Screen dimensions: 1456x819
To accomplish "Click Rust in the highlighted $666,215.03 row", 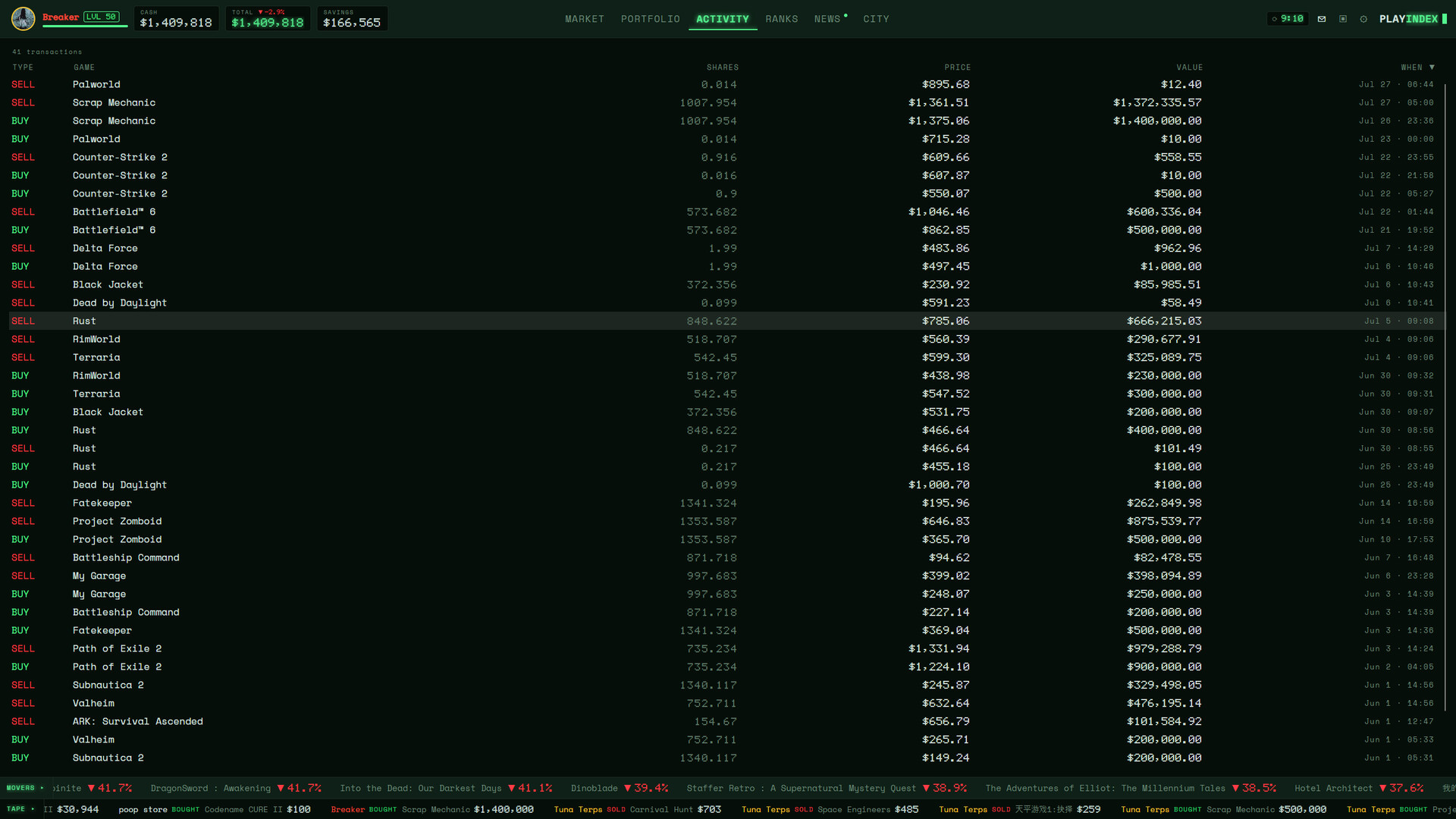I will [x=84, y=321].
